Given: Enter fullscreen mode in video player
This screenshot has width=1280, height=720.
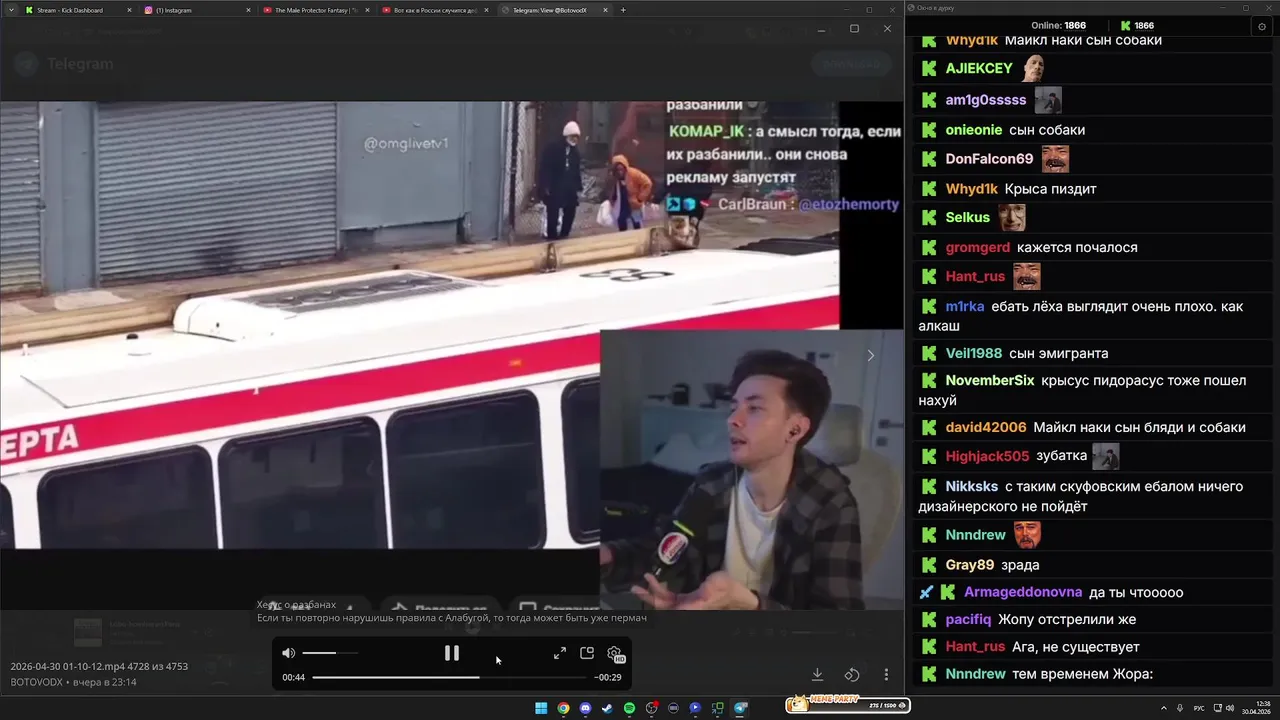Looking at the screenshot, I should click(x=560, y=653).
